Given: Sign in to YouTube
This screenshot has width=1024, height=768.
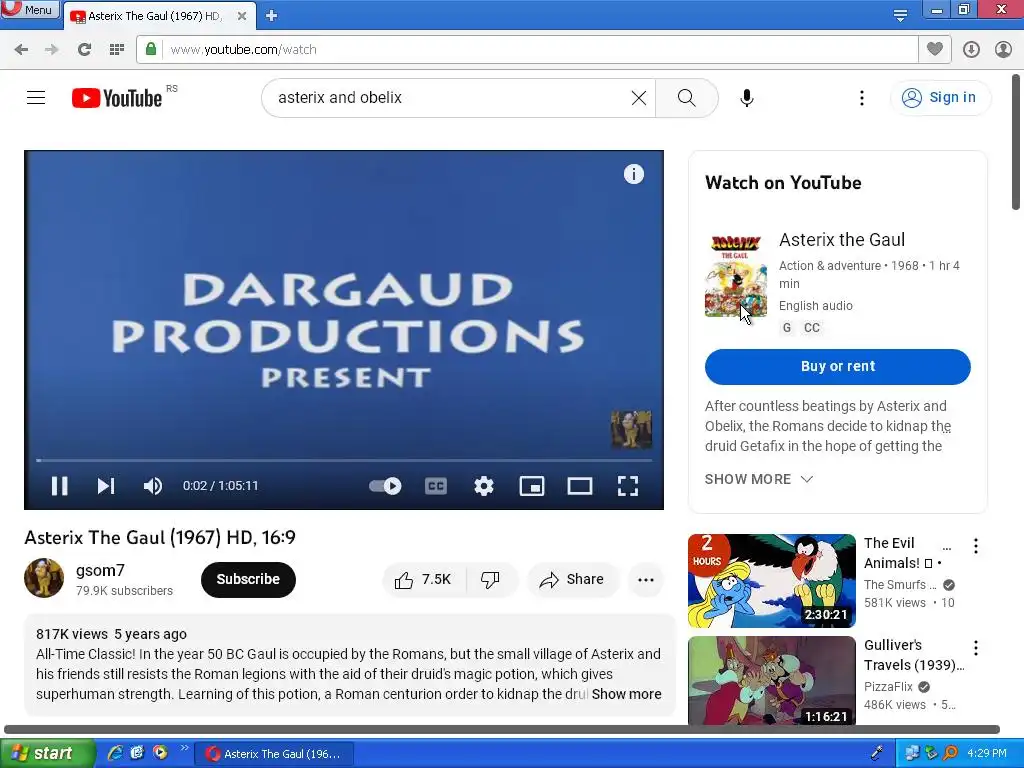Looking at the screenshot, I should tap(940, 98).
